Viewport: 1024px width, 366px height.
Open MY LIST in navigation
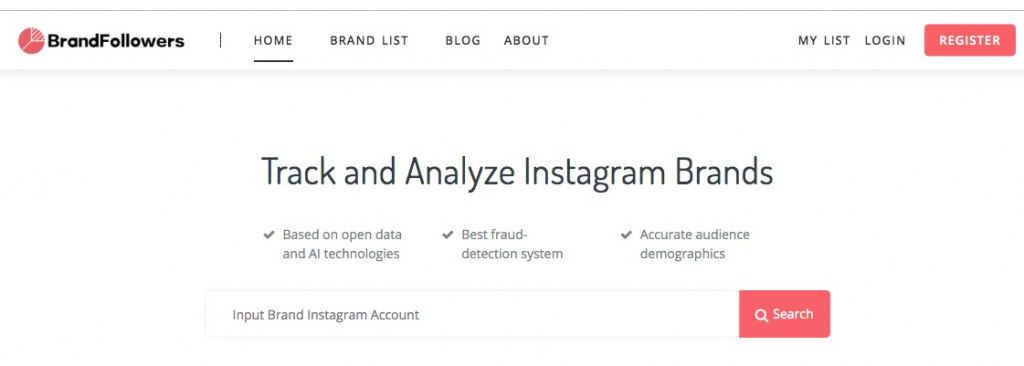click(x=824, y=41)
